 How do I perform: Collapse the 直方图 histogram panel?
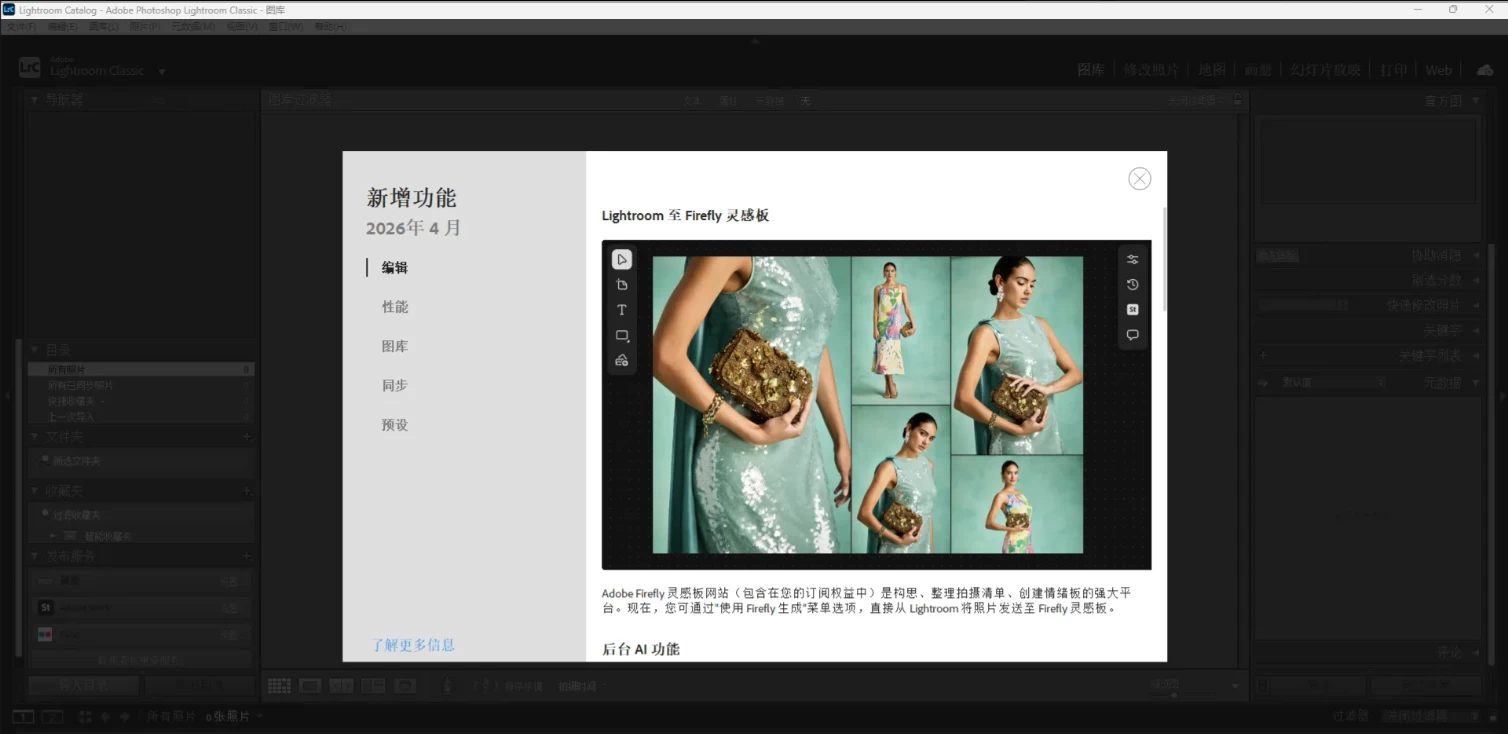pyautogui.click(x=1474, y=100)
